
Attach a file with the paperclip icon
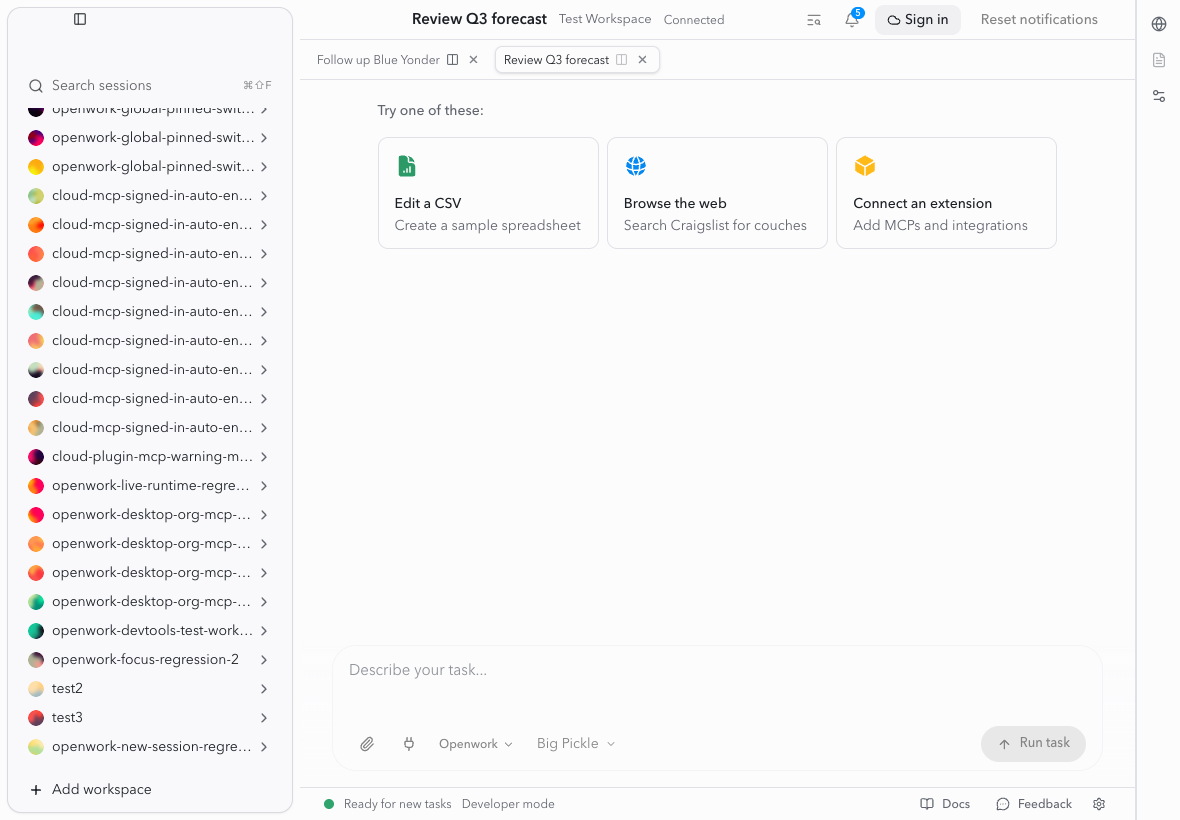pos(366,744)
